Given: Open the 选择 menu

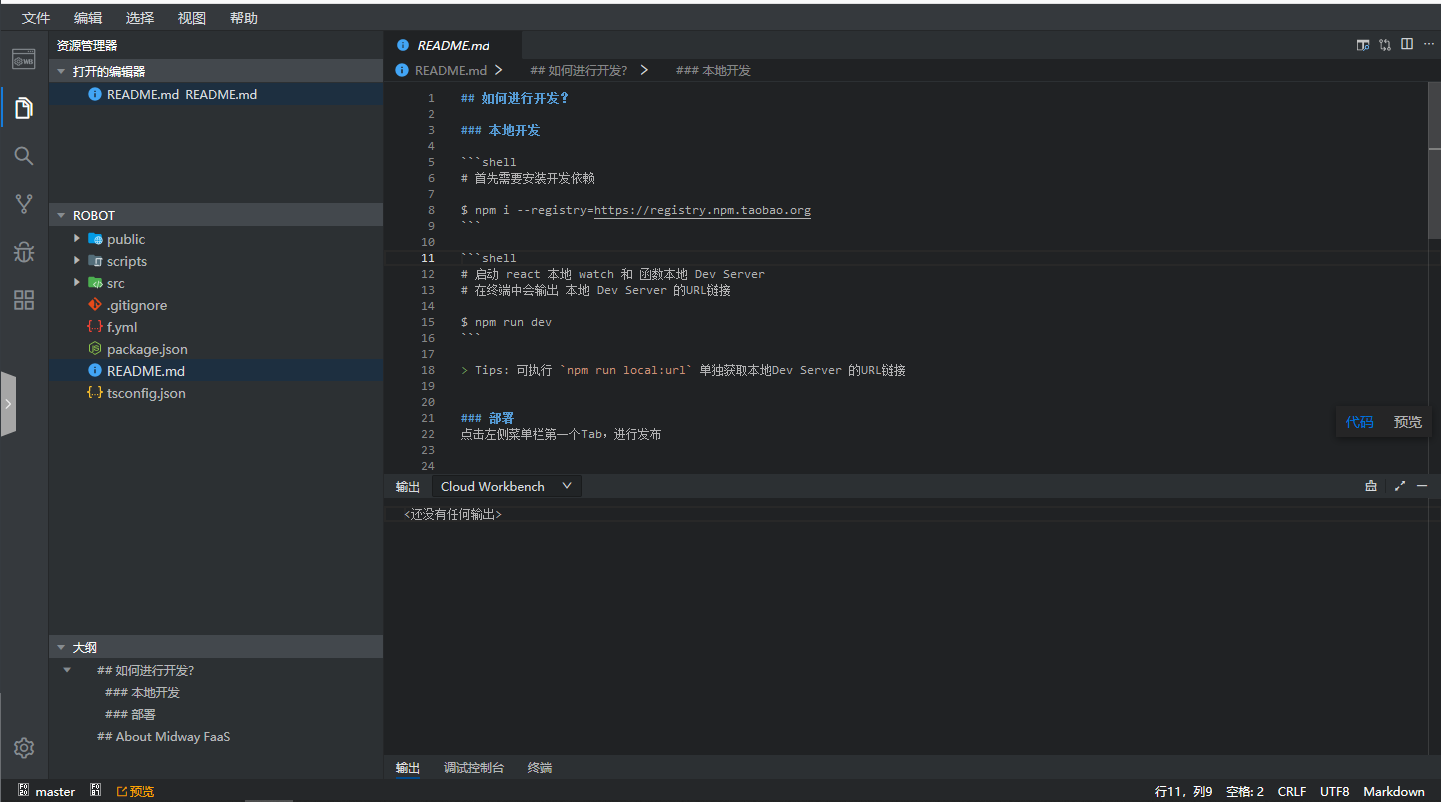Looking at the screenshot, I should click(x=140, y=18).
